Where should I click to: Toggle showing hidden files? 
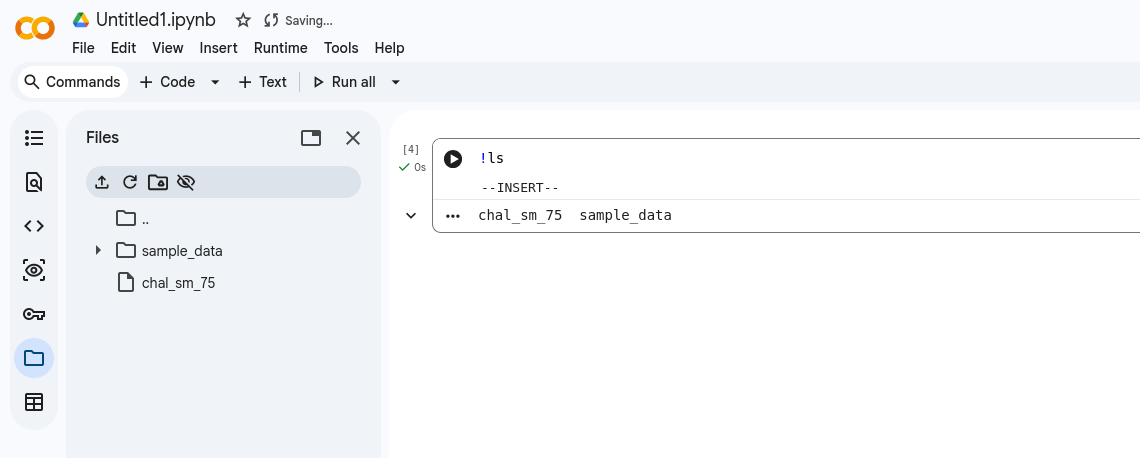coord(186,182)
